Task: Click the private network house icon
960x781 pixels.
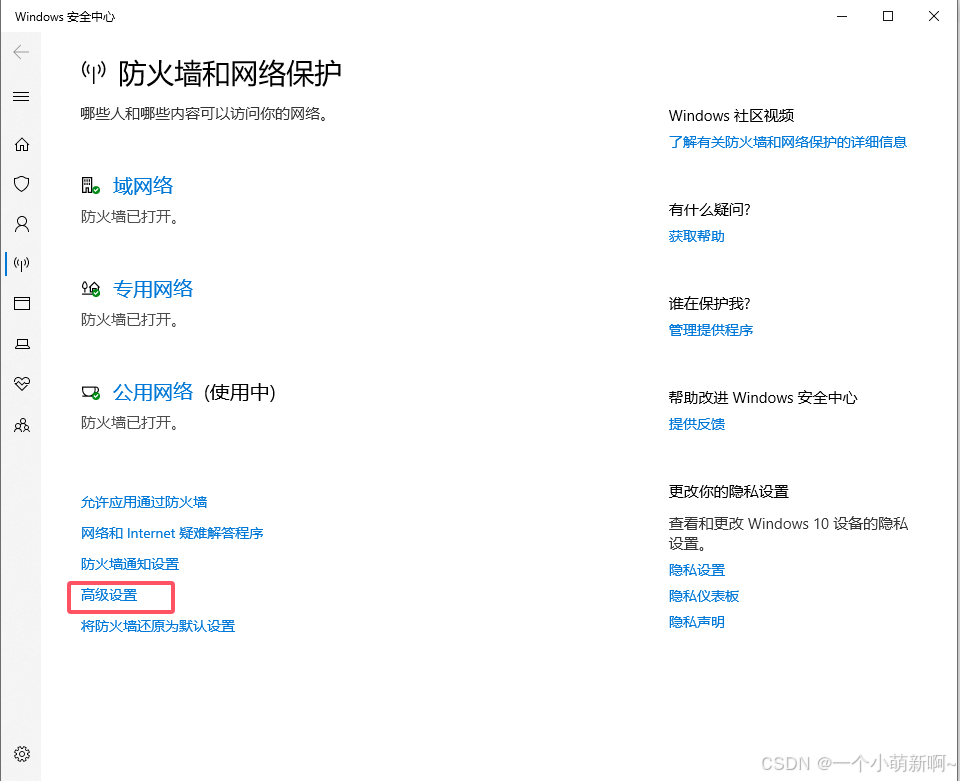Action: tap(91, 288)
